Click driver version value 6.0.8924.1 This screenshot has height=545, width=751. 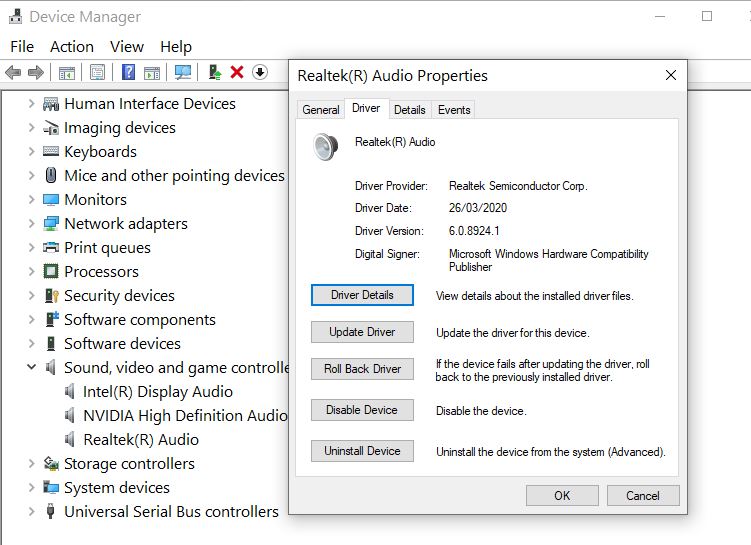(x=474, y=231)
